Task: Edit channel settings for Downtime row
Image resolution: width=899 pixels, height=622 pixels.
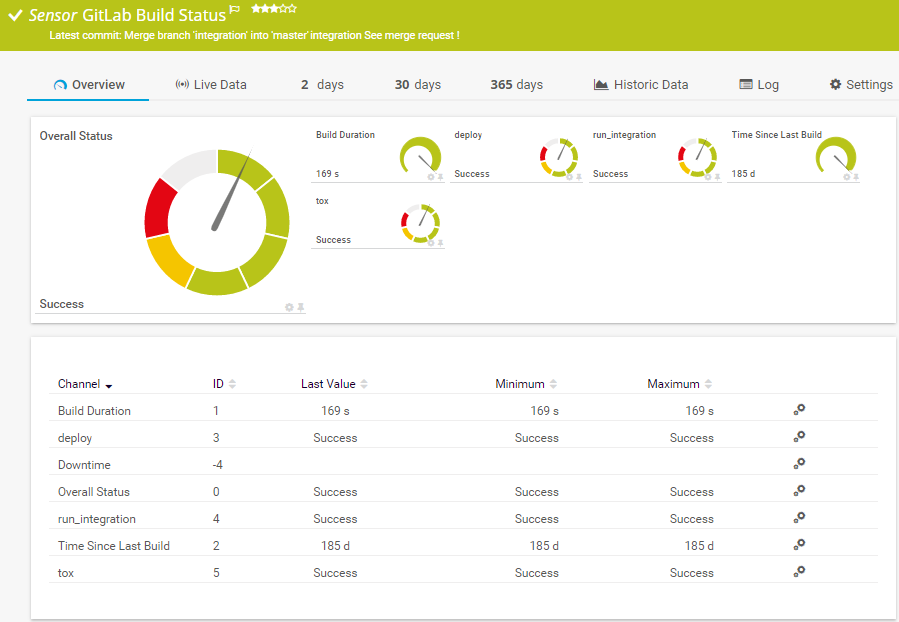Action: pyautogui.click(x=799, y=464)
